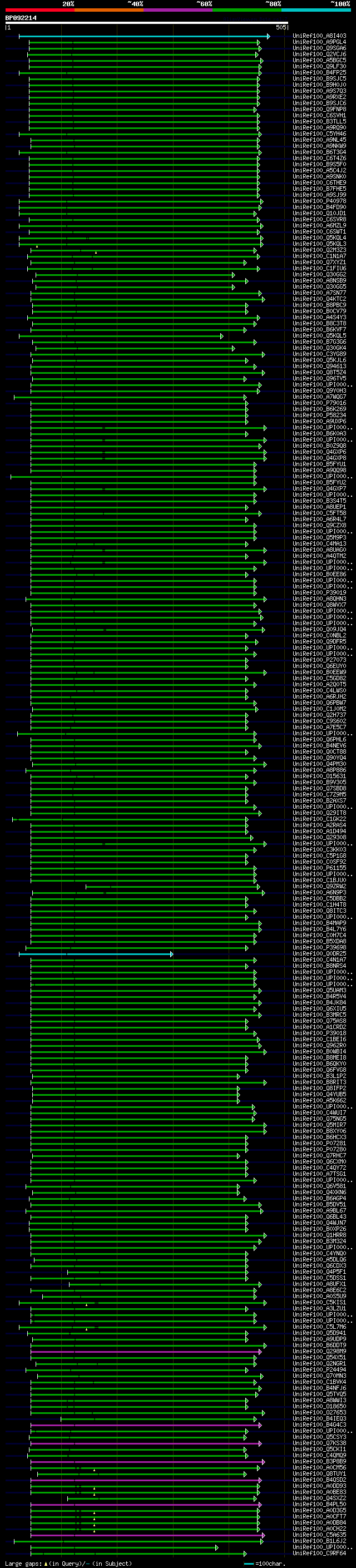Select the UniRef100_C1N1A7 label

click(319, 256)
